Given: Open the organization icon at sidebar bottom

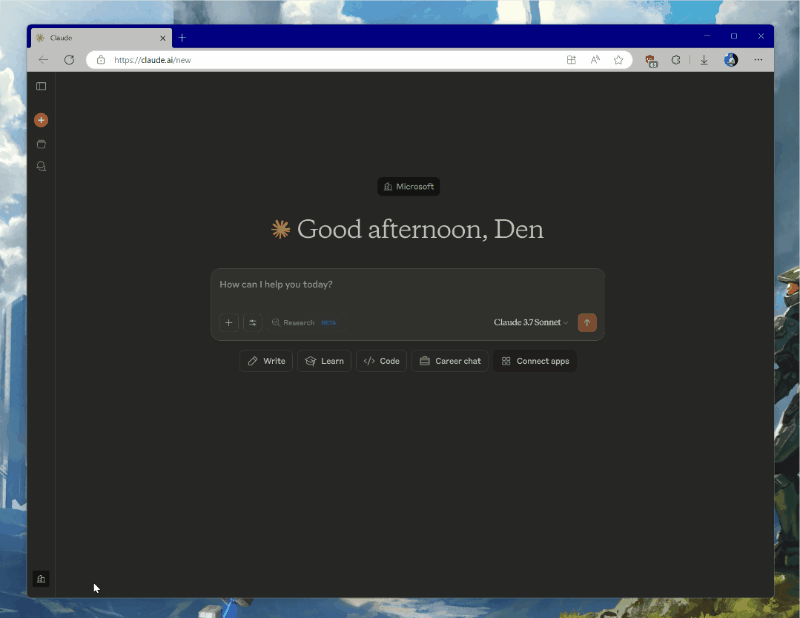Looking at the screenshot, I should [x=41, y=579].
